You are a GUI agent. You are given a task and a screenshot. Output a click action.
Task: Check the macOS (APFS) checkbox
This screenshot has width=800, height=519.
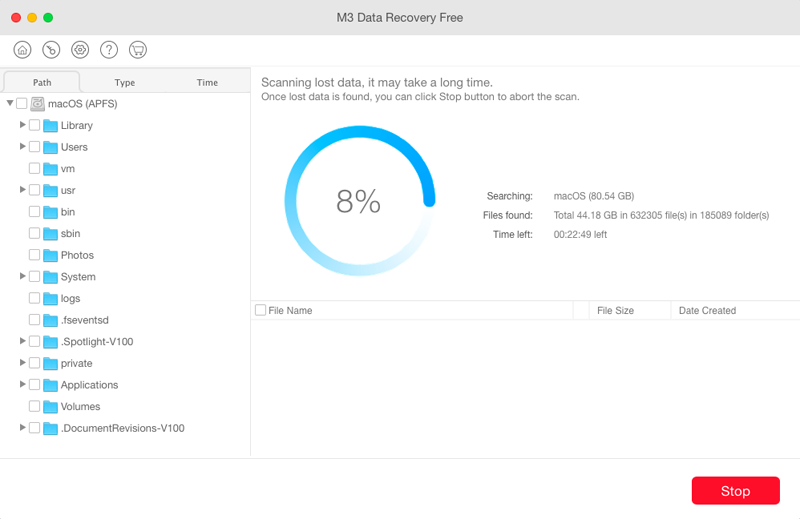tap(21, 104)
